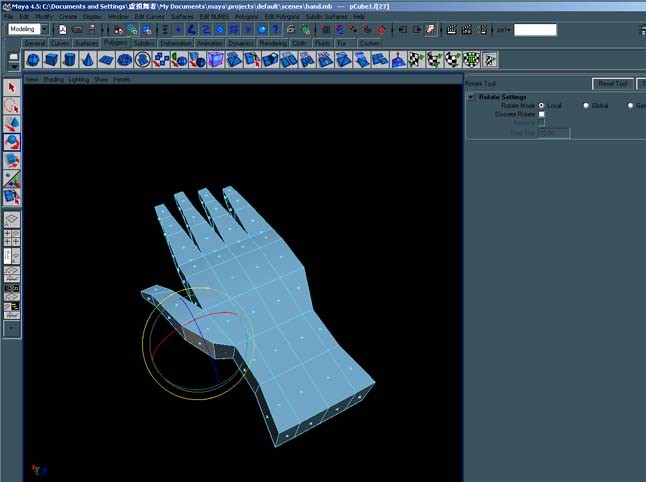Viewport: 646px width, 482px height.
Task: Select the arrow Select tool
Action: pyautogui.click(x=12, y=88)
